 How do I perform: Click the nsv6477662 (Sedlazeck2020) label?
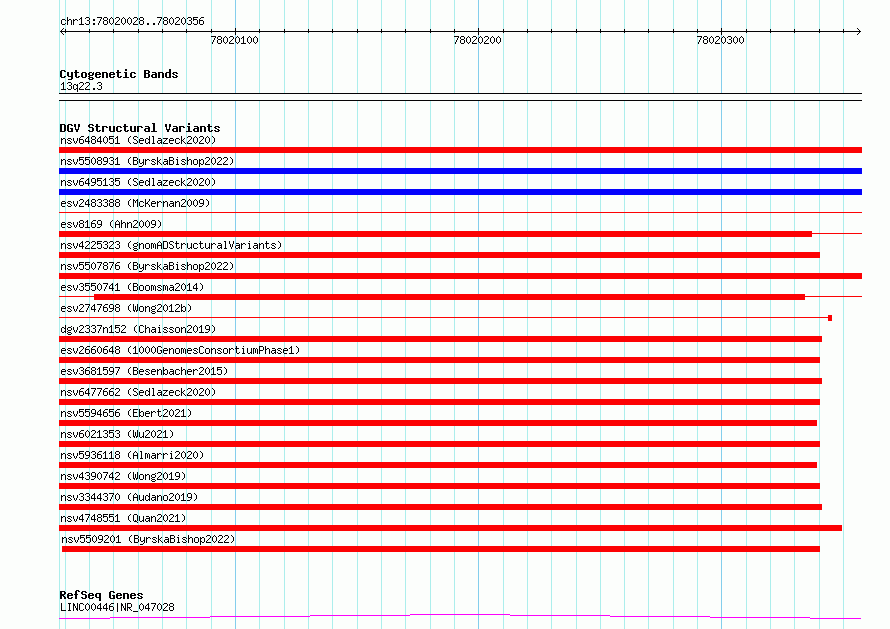tap(138, 392)
